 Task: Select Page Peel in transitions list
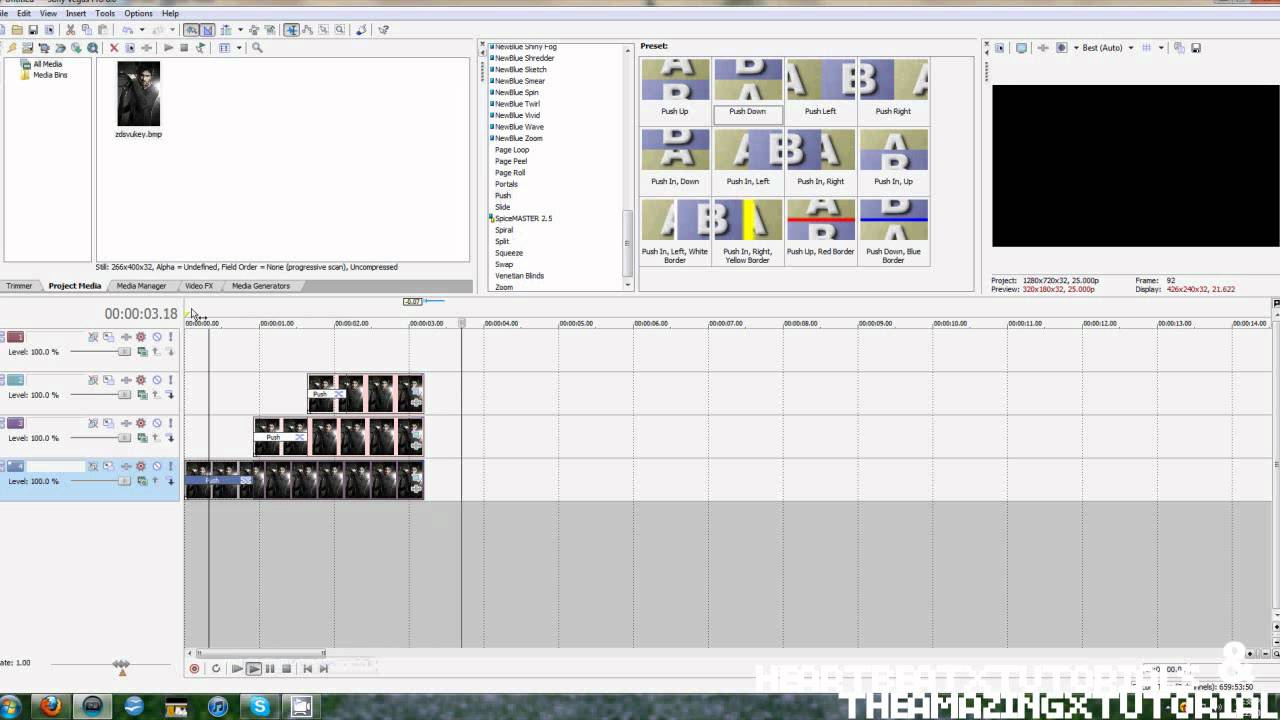click(x=511, y=161)
